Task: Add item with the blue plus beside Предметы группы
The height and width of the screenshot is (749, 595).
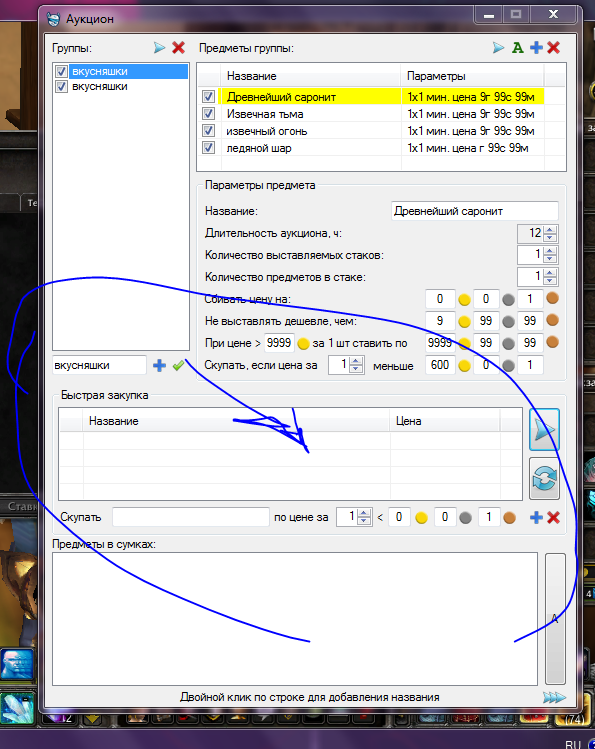Action: (x=536, y=47)
